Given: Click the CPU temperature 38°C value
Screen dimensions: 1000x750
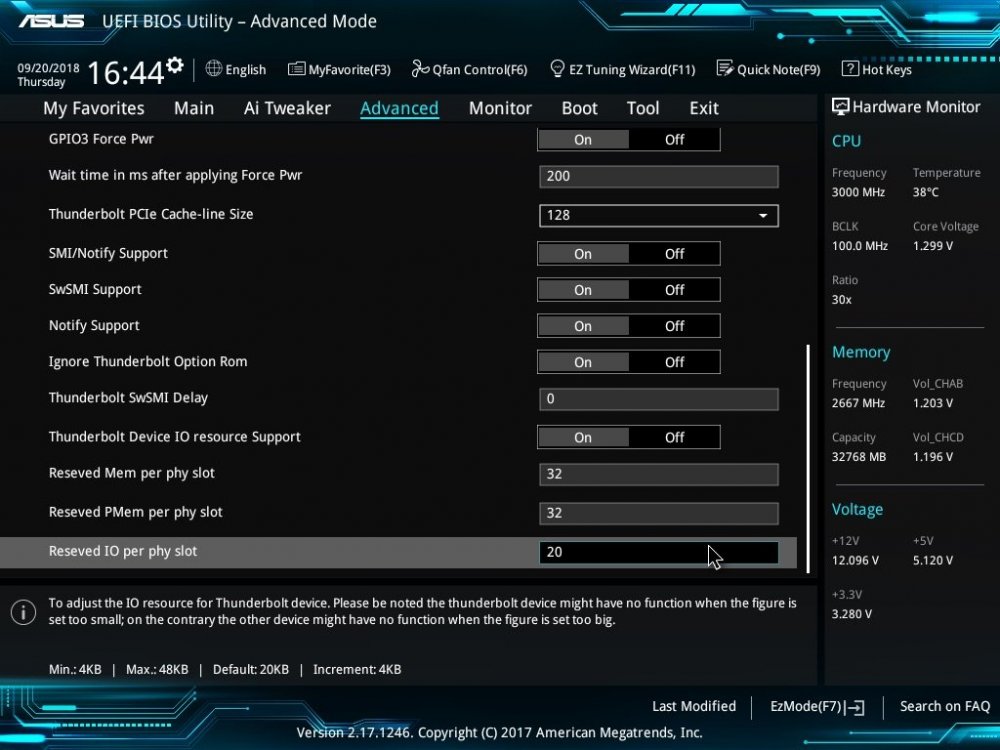Looking at the screenshot, I should [x=925, y=192].
